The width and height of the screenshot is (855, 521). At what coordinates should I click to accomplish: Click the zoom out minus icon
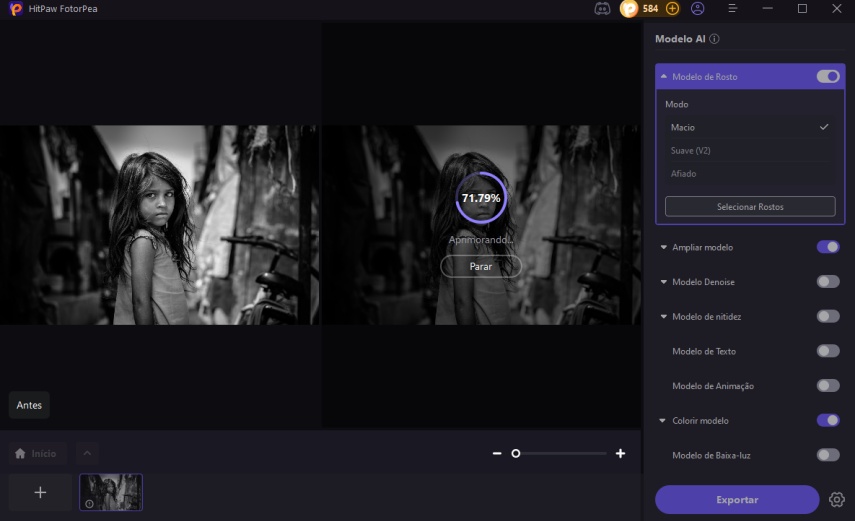pos(497,453)
